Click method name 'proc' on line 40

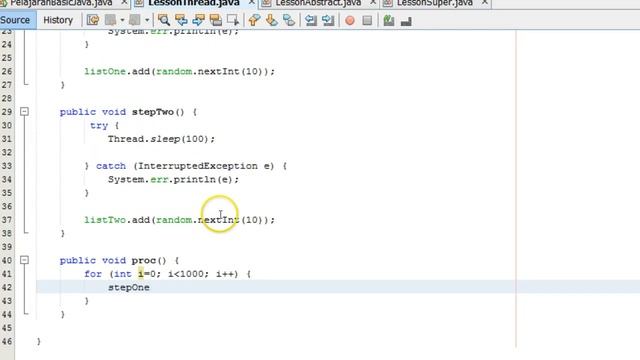point(144,260)
